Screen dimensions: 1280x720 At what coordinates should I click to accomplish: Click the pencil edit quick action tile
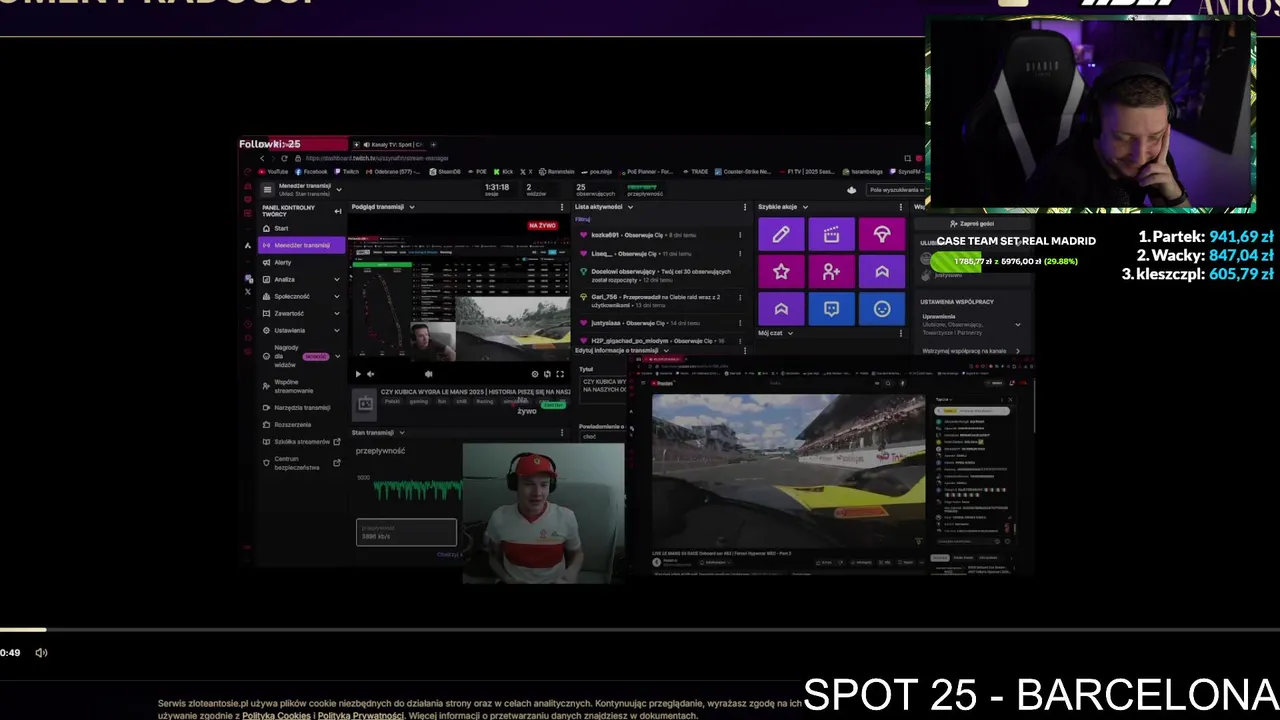pyautogui.click(x=781, y=234)
